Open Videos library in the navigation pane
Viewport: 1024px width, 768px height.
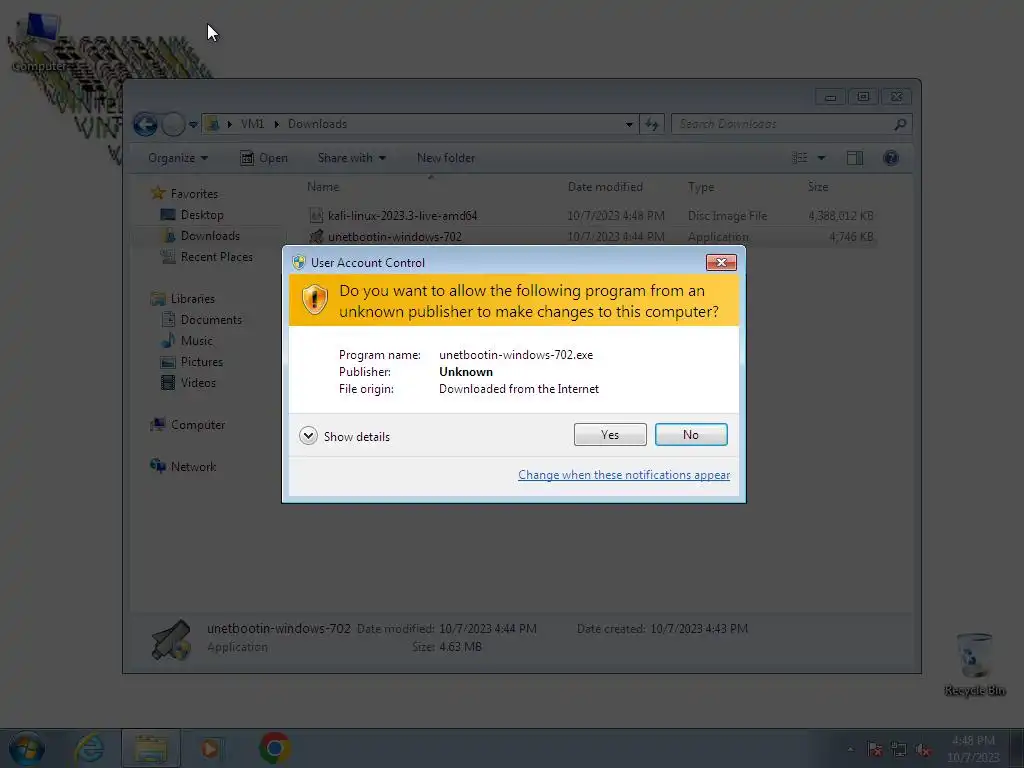(198, 383)
